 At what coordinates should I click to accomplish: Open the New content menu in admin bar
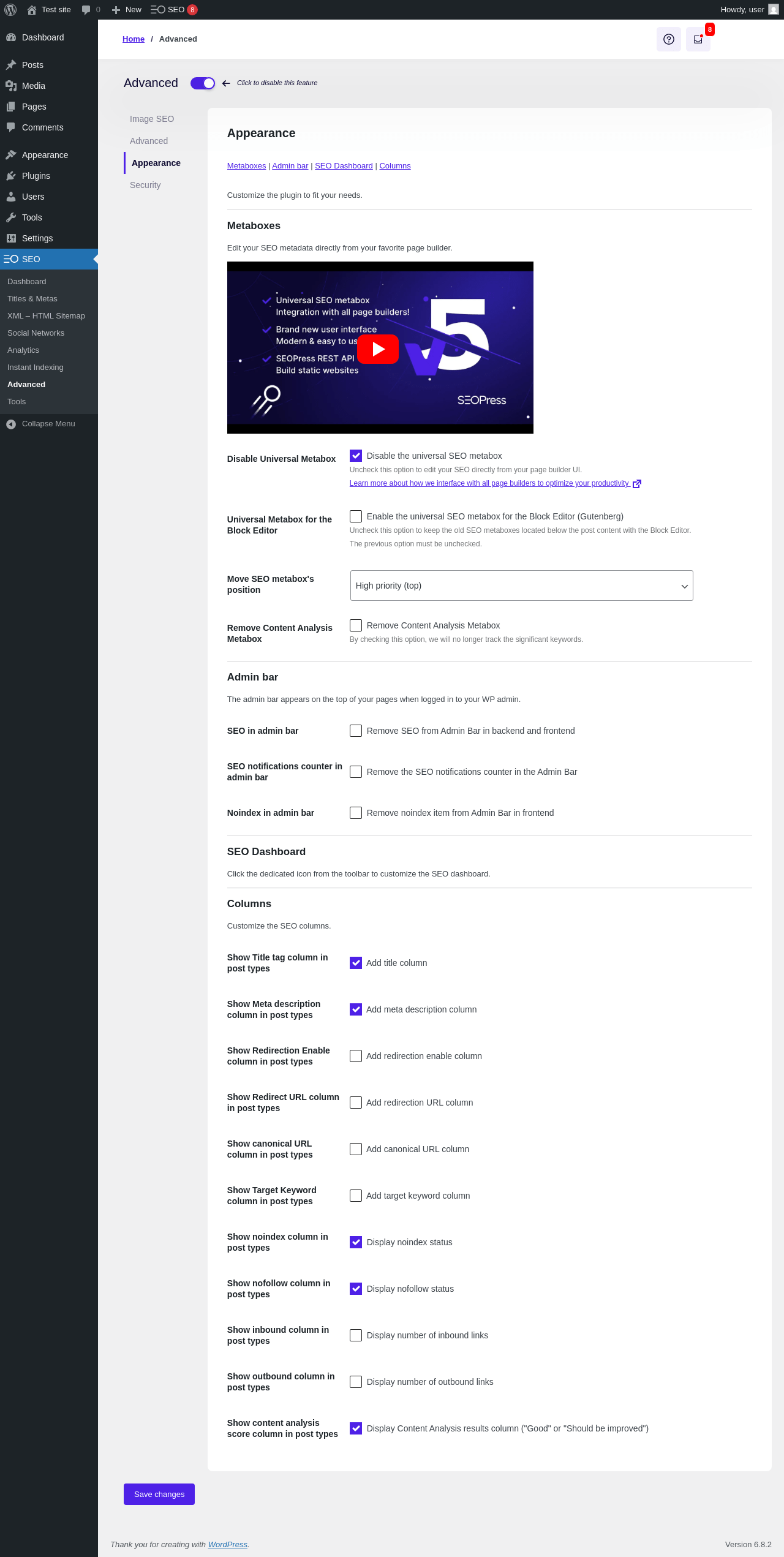[x=127, y=10]
